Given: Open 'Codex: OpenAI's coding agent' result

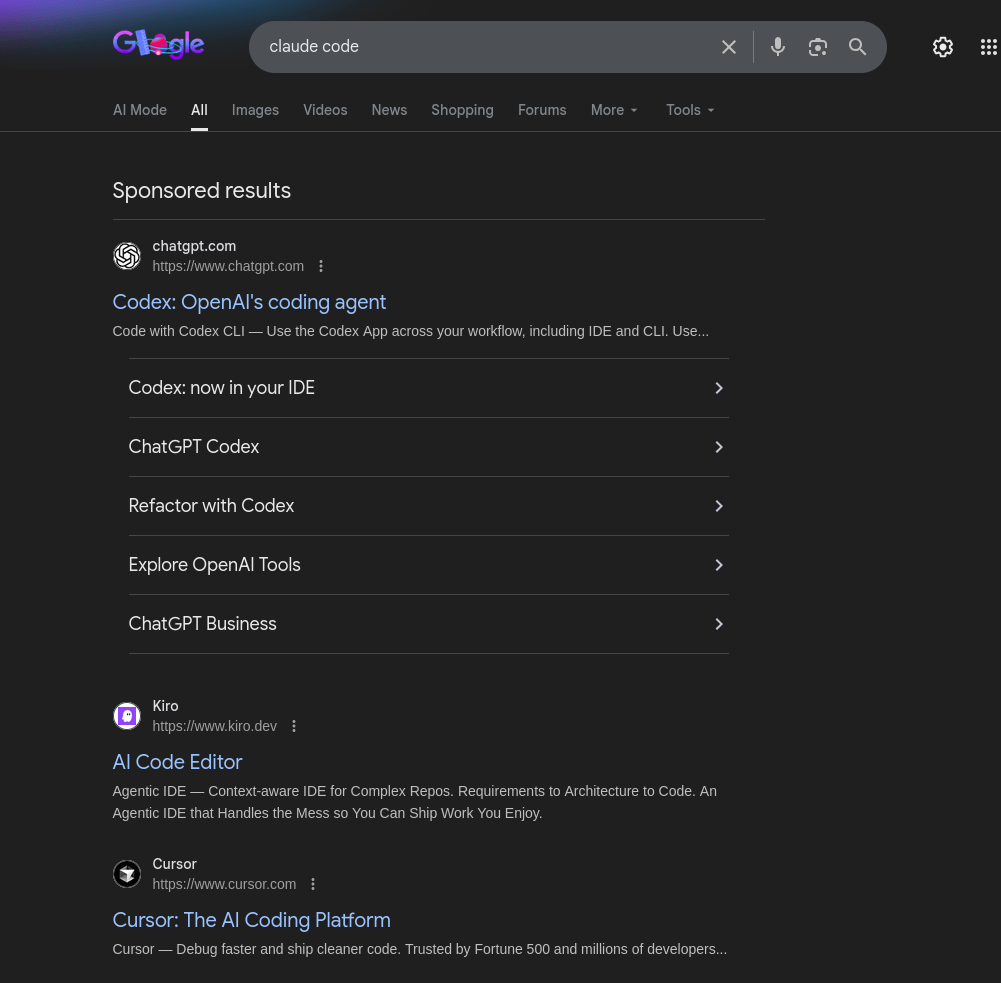Looking at the screenshot, I should point(249,302).
